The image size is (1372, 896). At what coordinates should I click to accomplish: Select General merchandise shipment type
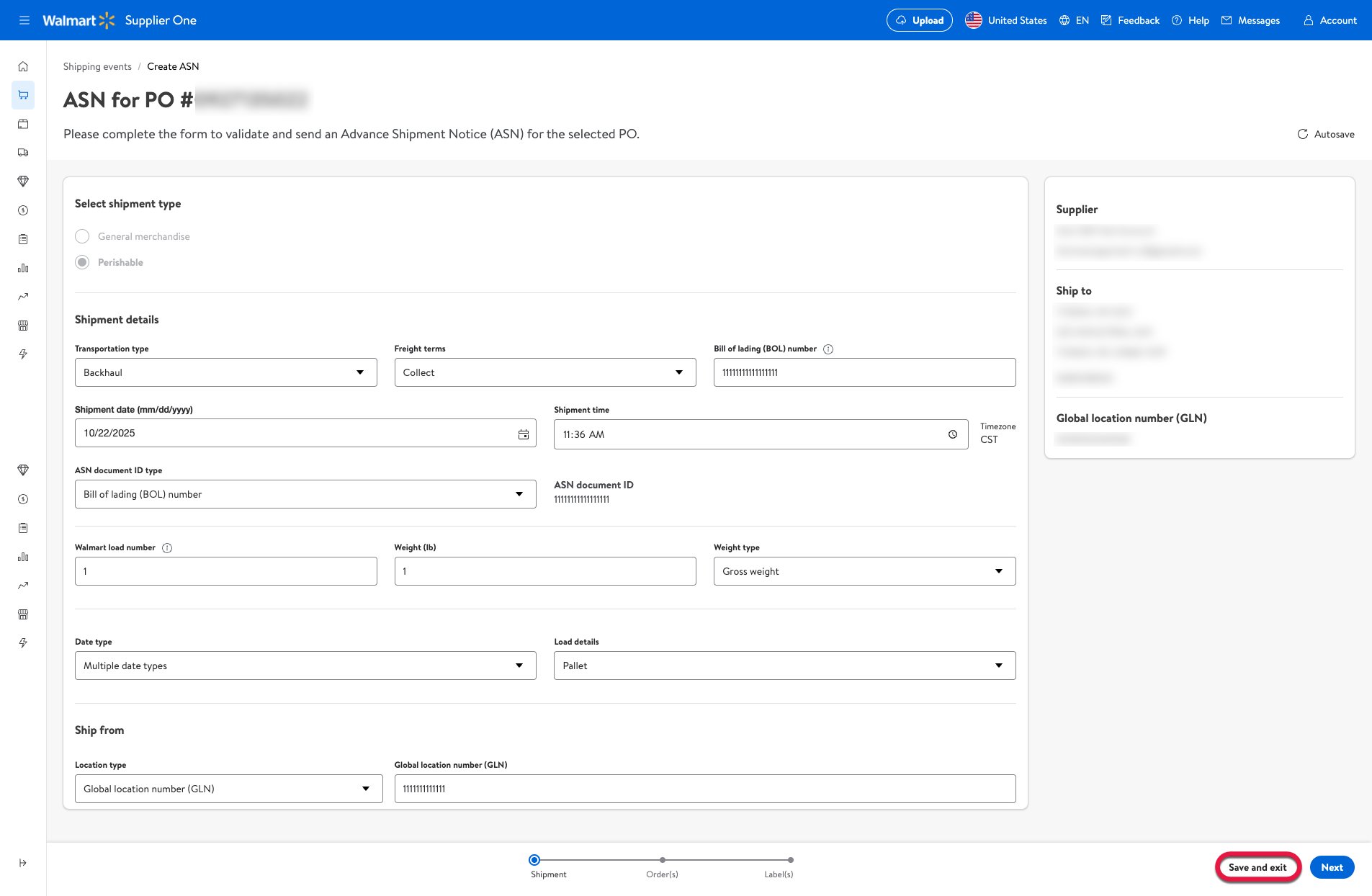coord(83,236)
